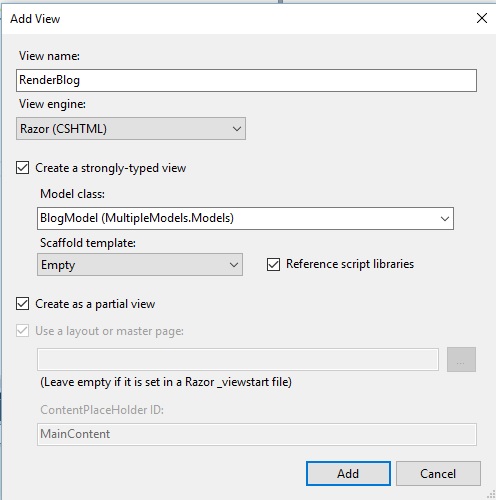Click the View name field containing RenderBlog
Viewport: 496px width, 500px height.
click(246, 80)
